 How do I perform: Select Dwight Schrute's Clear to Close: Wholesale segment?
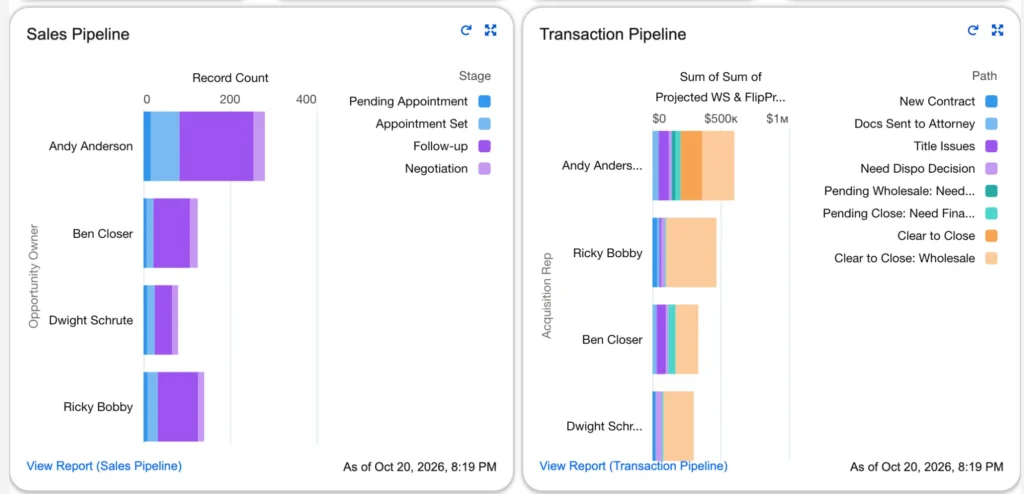pos(679,426)
